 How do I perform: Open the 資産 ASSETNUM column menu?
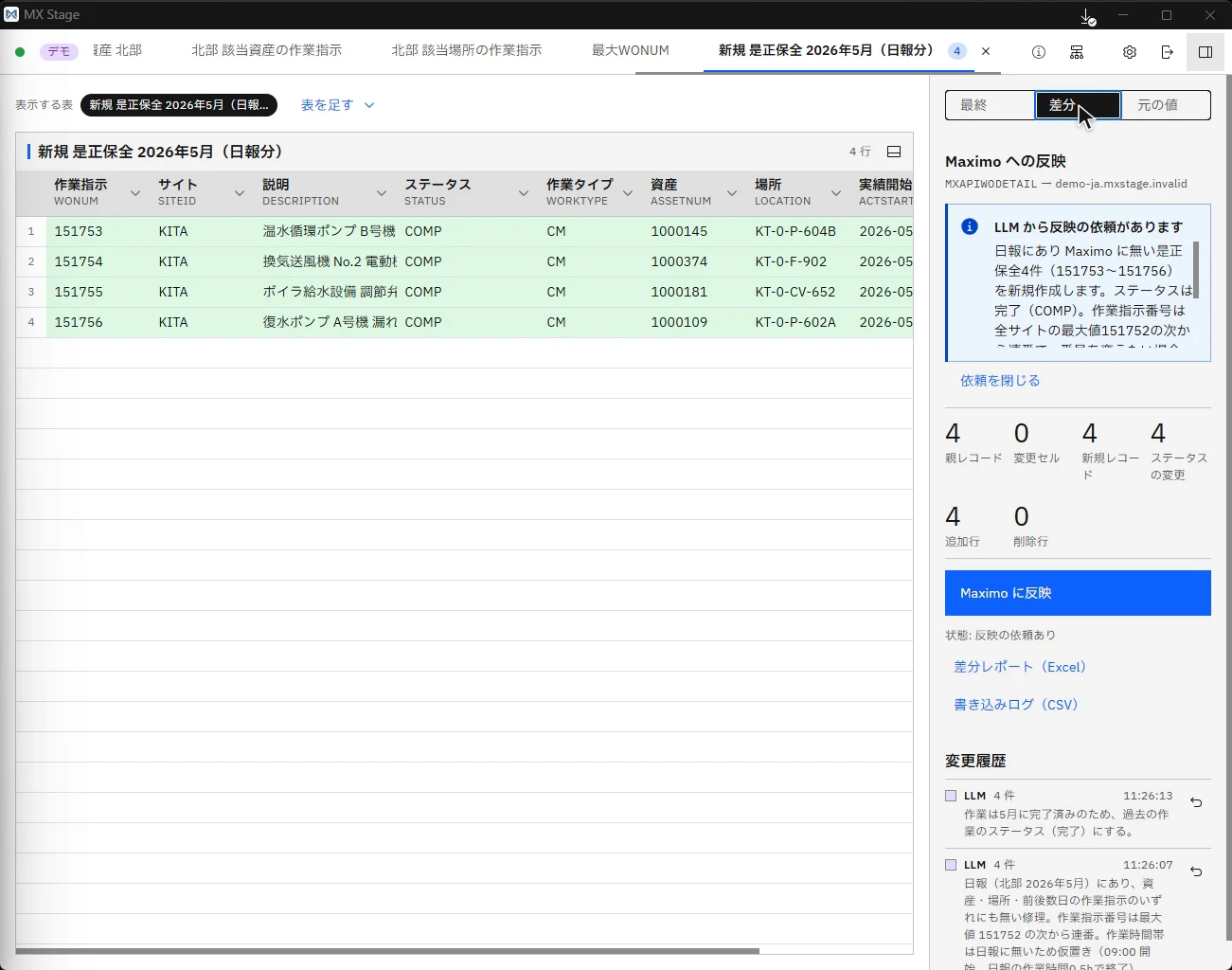pos(732,193)
